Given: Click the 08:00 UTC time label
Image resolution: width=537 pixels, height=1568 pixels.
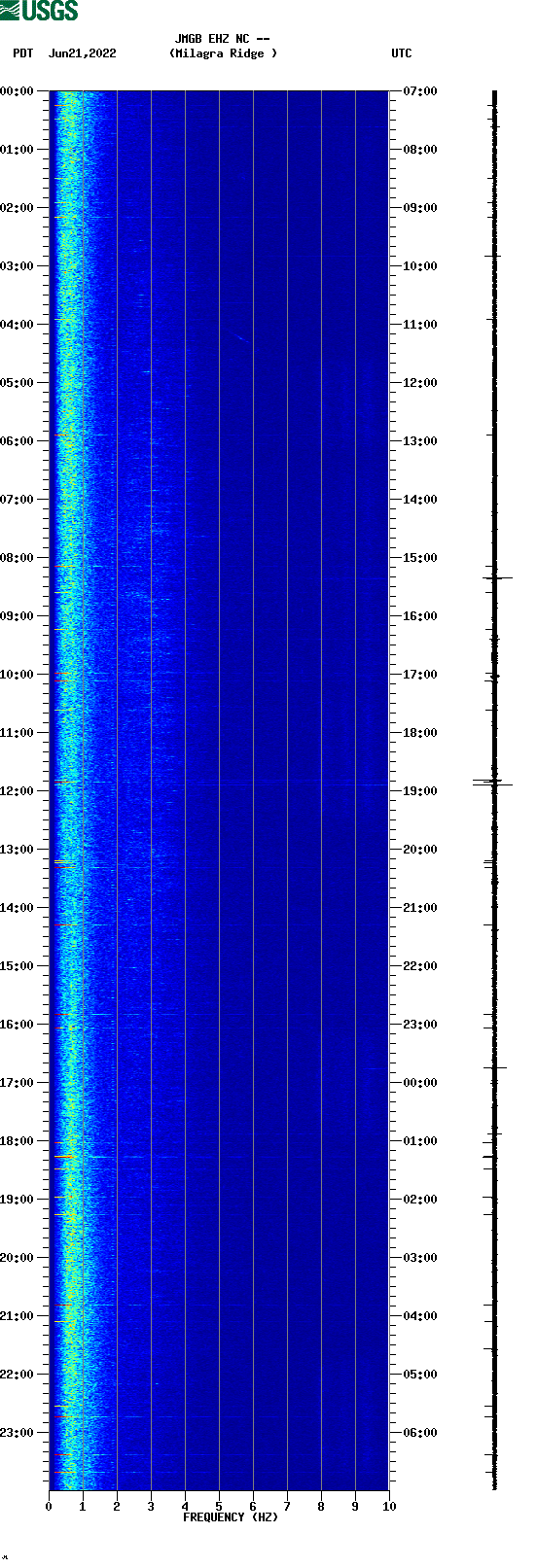Looking at the screenshot, I should point(420,150).
